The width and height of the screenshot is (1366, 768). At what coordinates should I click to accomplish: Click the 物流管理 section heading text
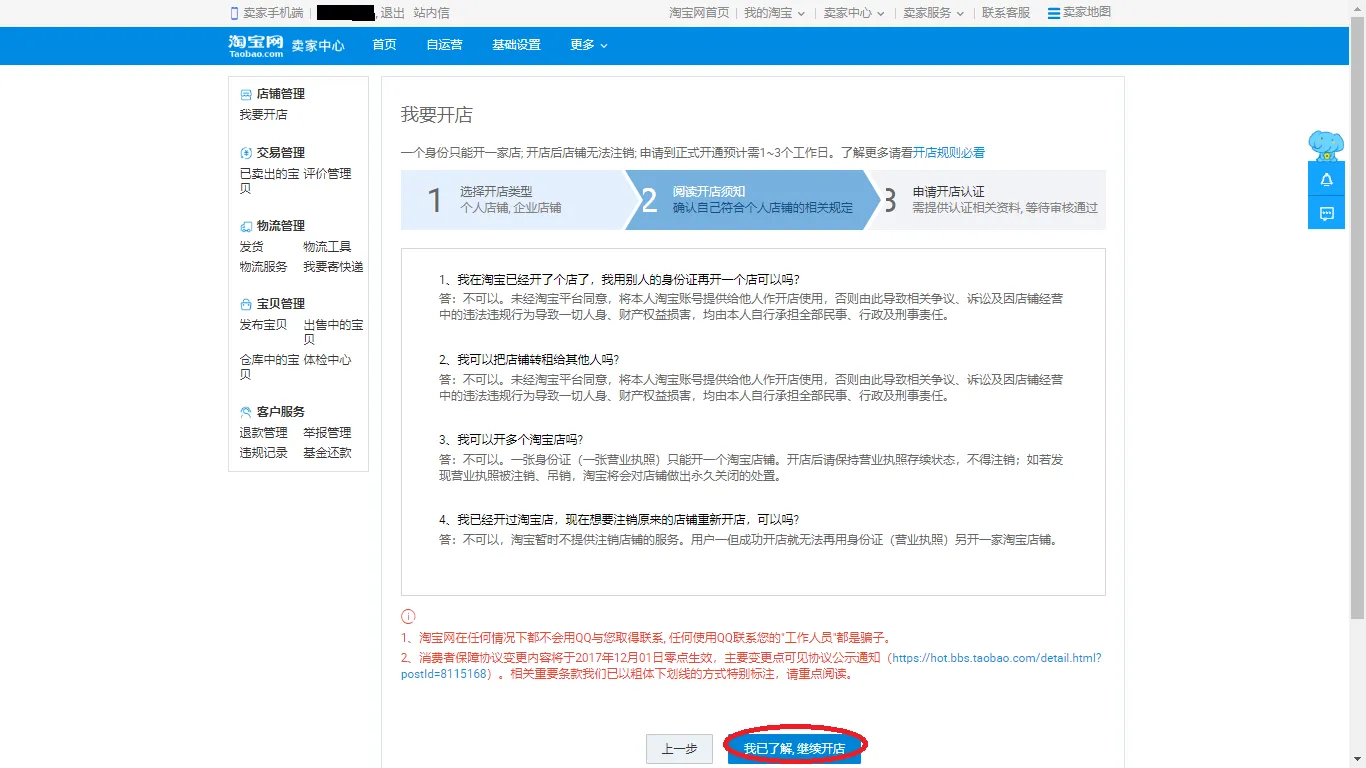[281, 226]
